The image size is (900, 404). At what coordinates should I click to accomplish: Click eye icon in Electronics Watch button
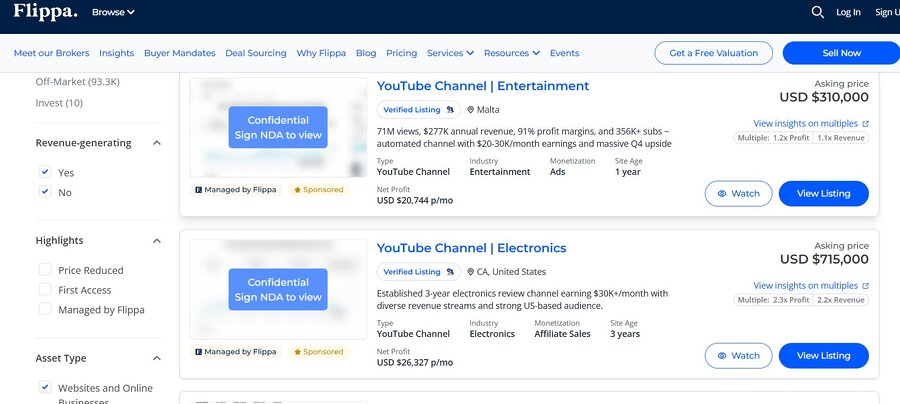point(722,355)
